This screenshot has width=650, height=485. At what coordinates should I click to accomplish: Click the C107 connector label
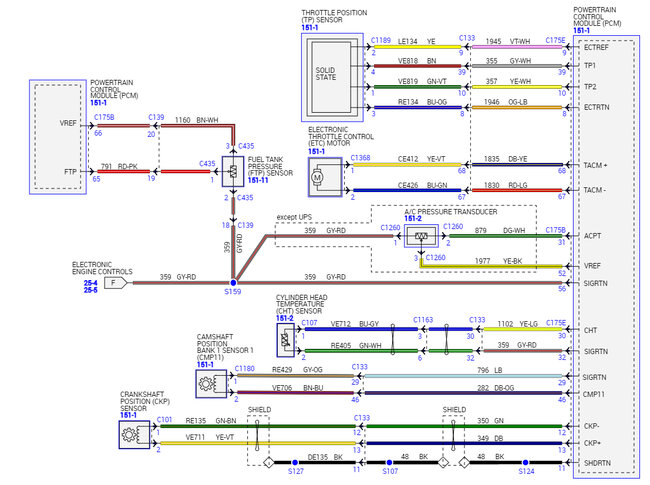click(309, 323)
